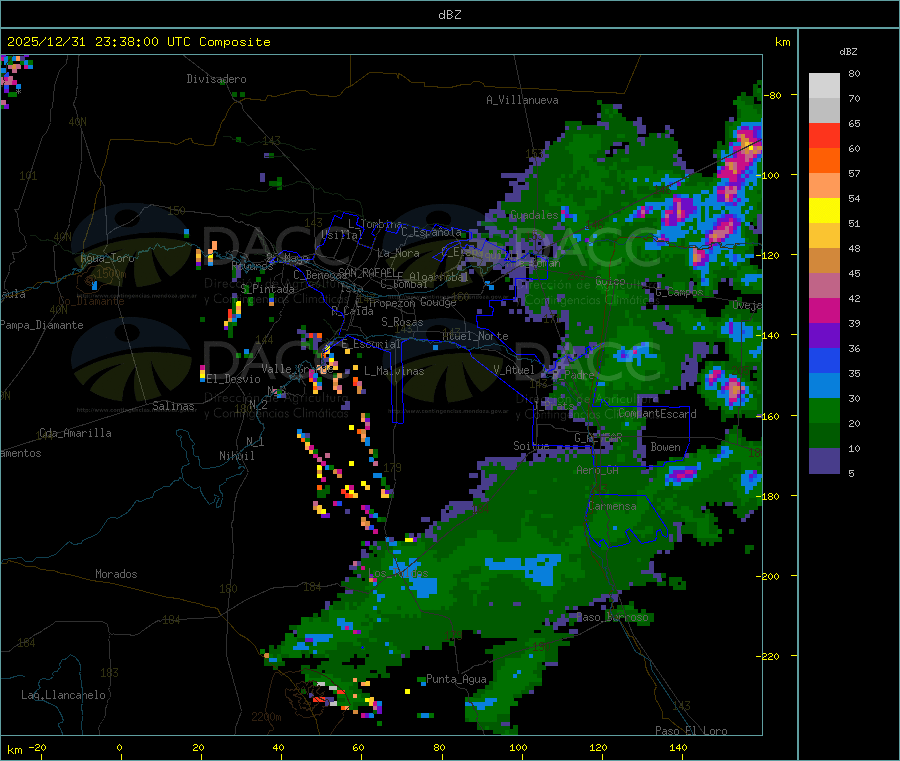
Task: Select the 'V_Atuel' map label
Action: pyautogui.click(x=514, y=370)
